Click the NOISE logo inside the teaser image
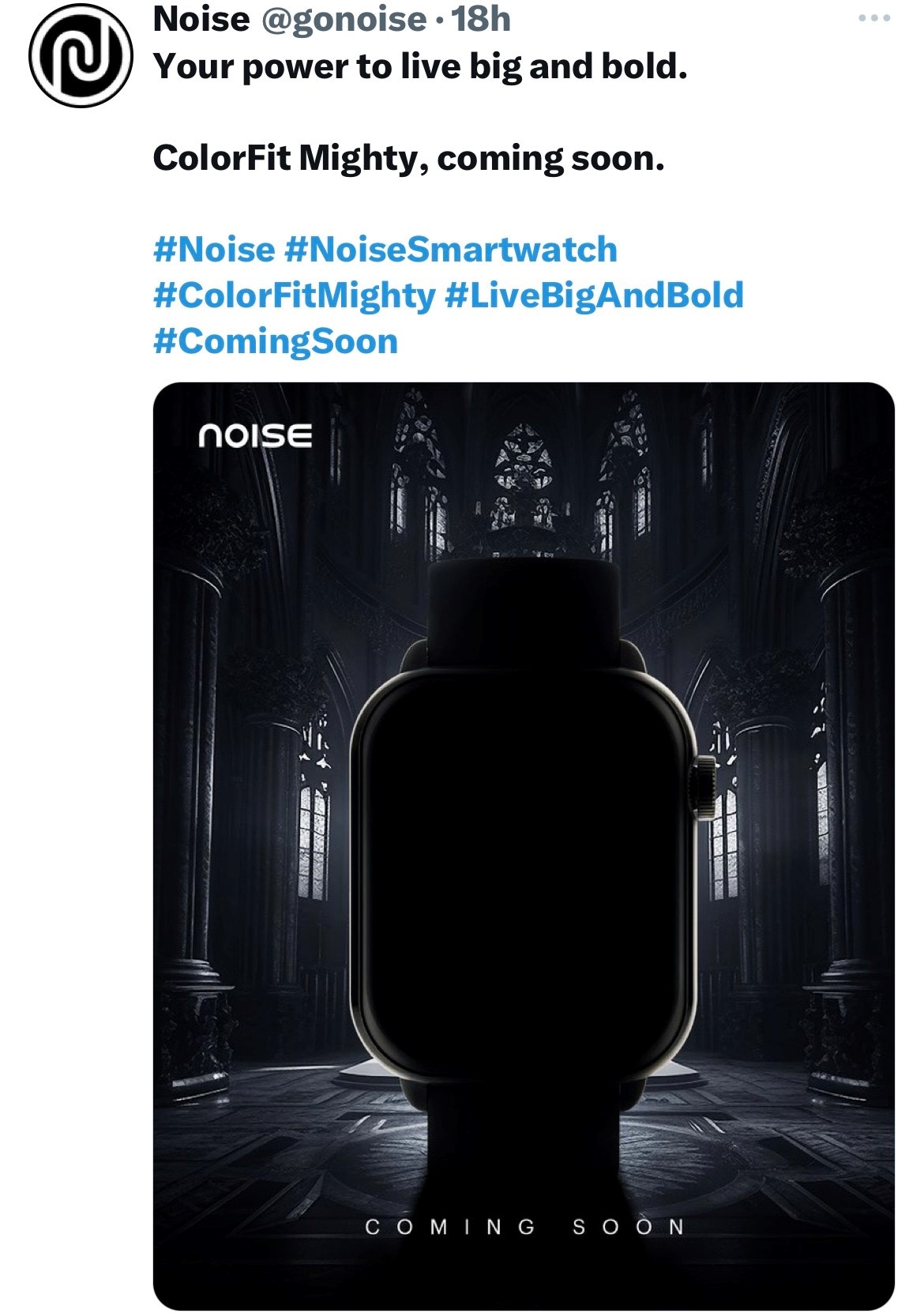 click(255, 435)
